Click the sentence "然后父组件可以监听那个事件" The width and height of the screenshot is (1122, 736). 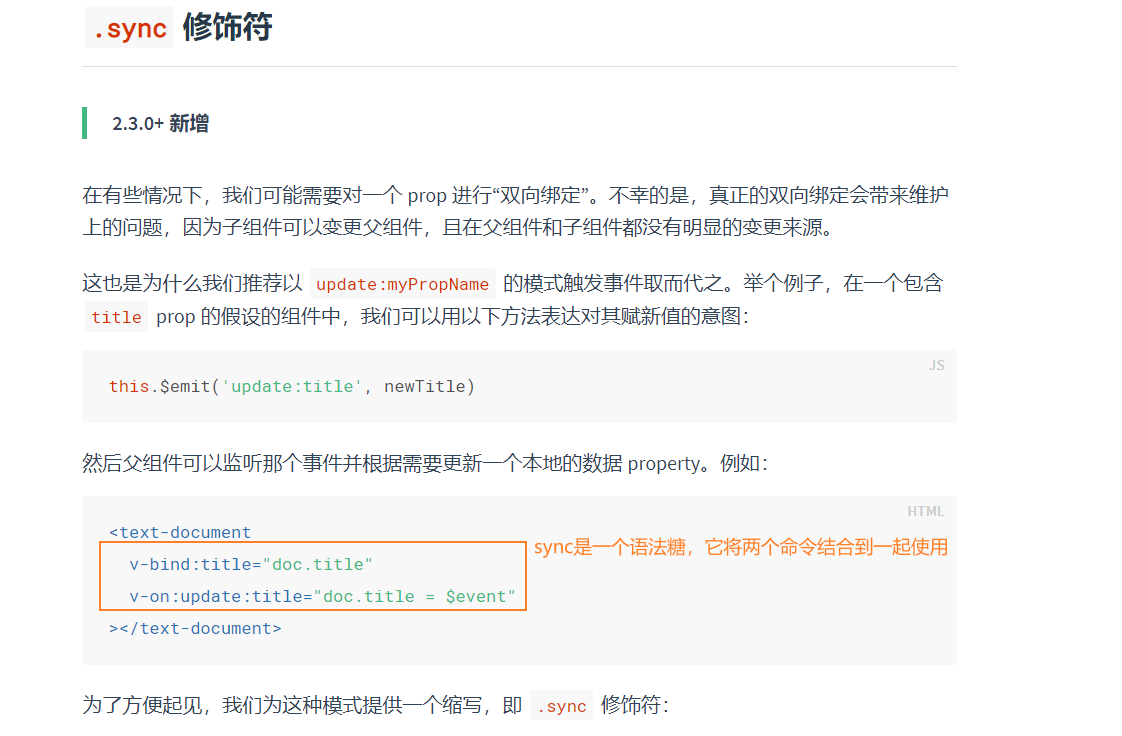[x=425, y=463]
